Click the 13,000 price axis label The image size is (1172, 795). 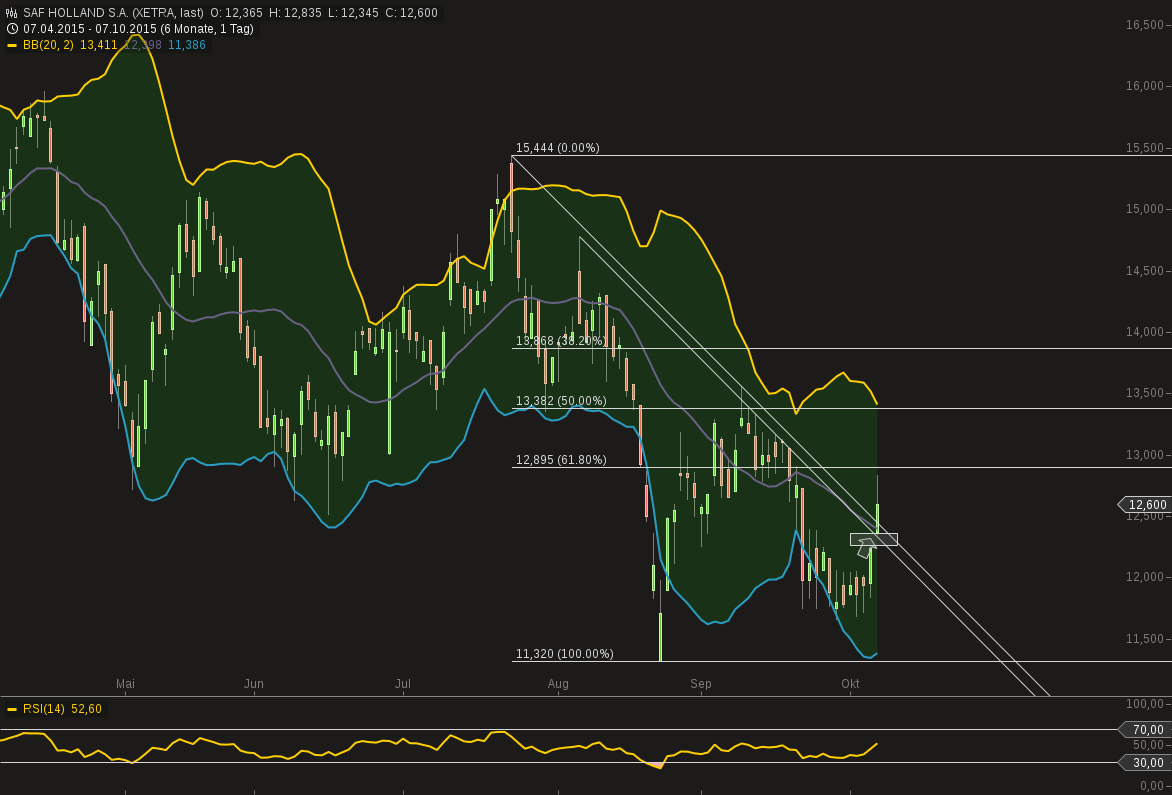click(1145, 454)
